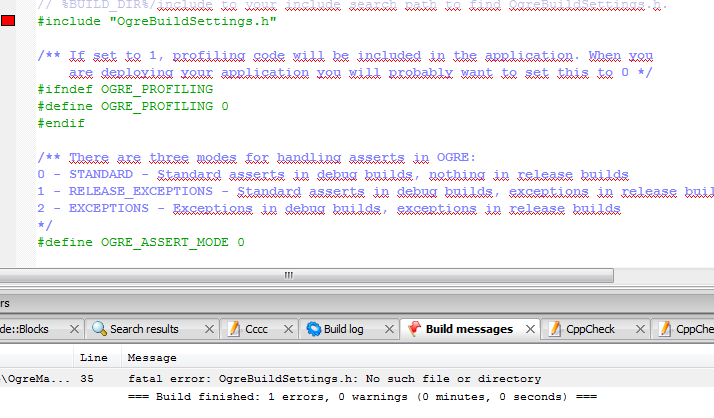This screenshot has height=418, width=714.
Task: Switch to the Cccc tab
Action: click(256, 329)
